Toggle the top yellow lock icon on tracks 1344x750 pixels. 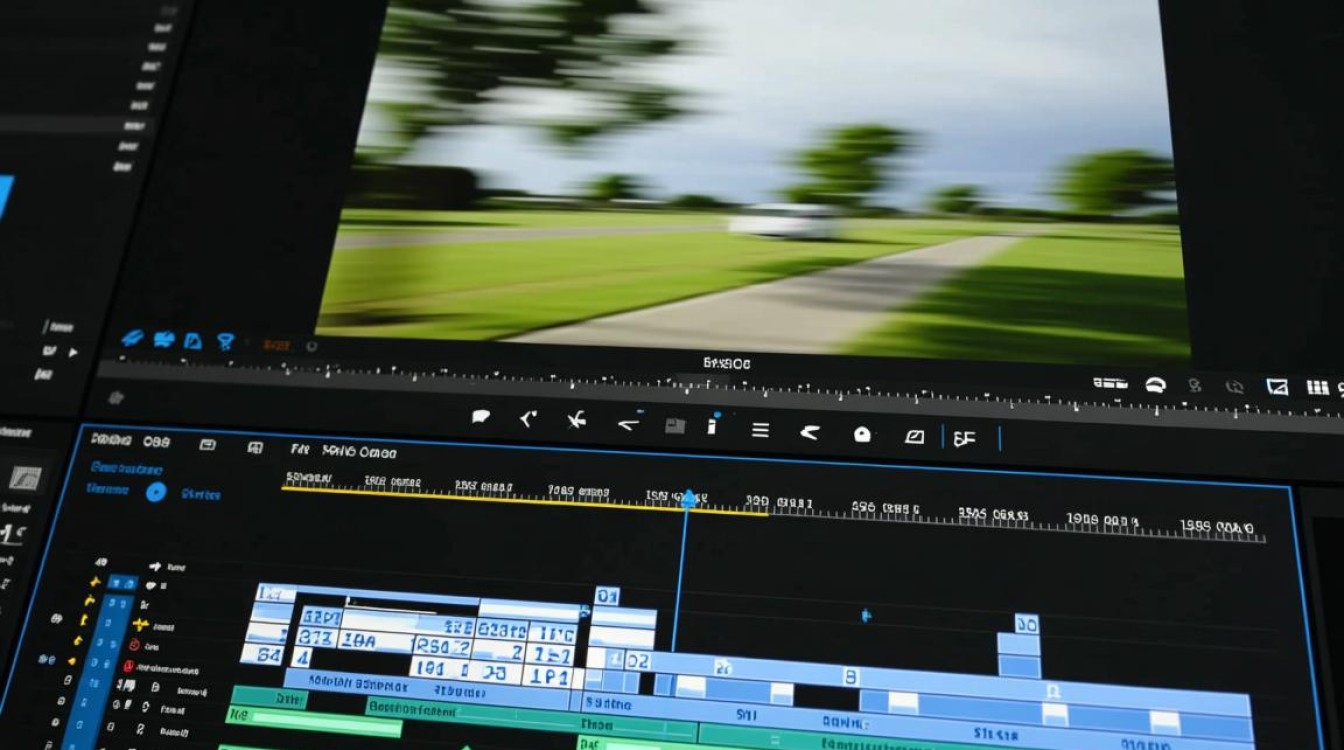pyautogui.click(x=95, y=582)
